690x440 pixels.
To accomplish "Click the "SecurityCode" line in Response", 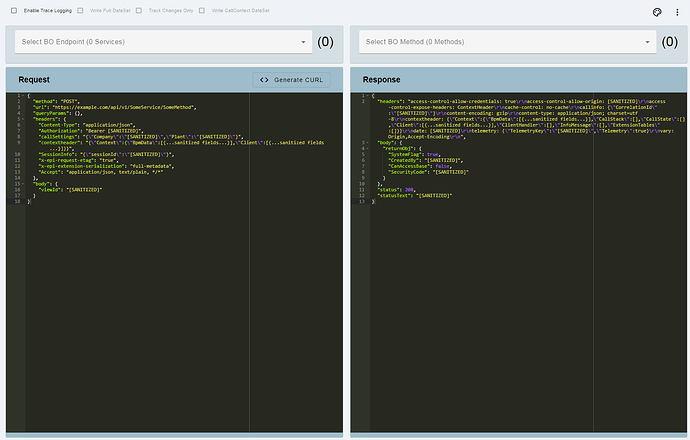I will pyautogui.click(x=429, y=172).
